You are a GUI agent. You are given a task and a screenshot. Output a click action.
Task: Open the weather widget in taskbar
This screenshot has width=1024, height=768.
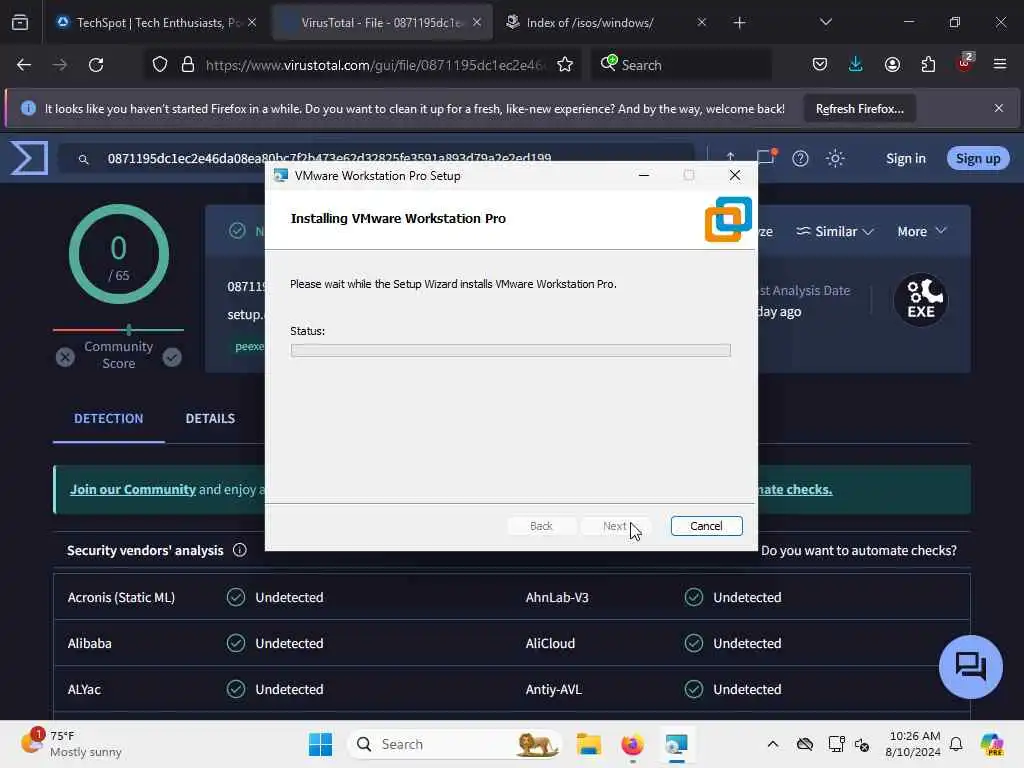click(71, 744)
